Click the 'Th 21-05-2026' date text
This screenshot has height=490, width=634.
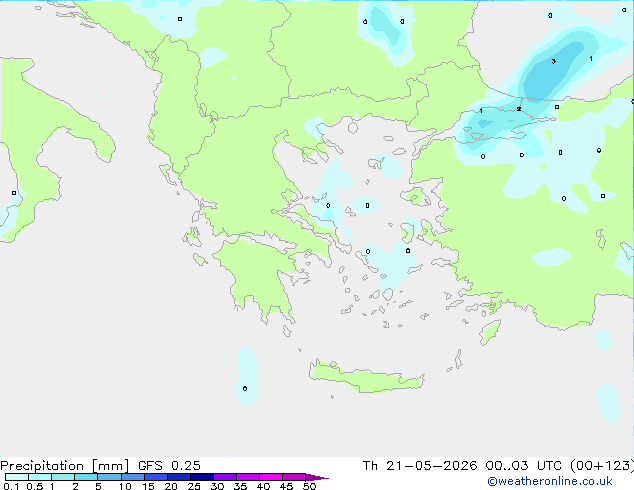click(420, 466)
